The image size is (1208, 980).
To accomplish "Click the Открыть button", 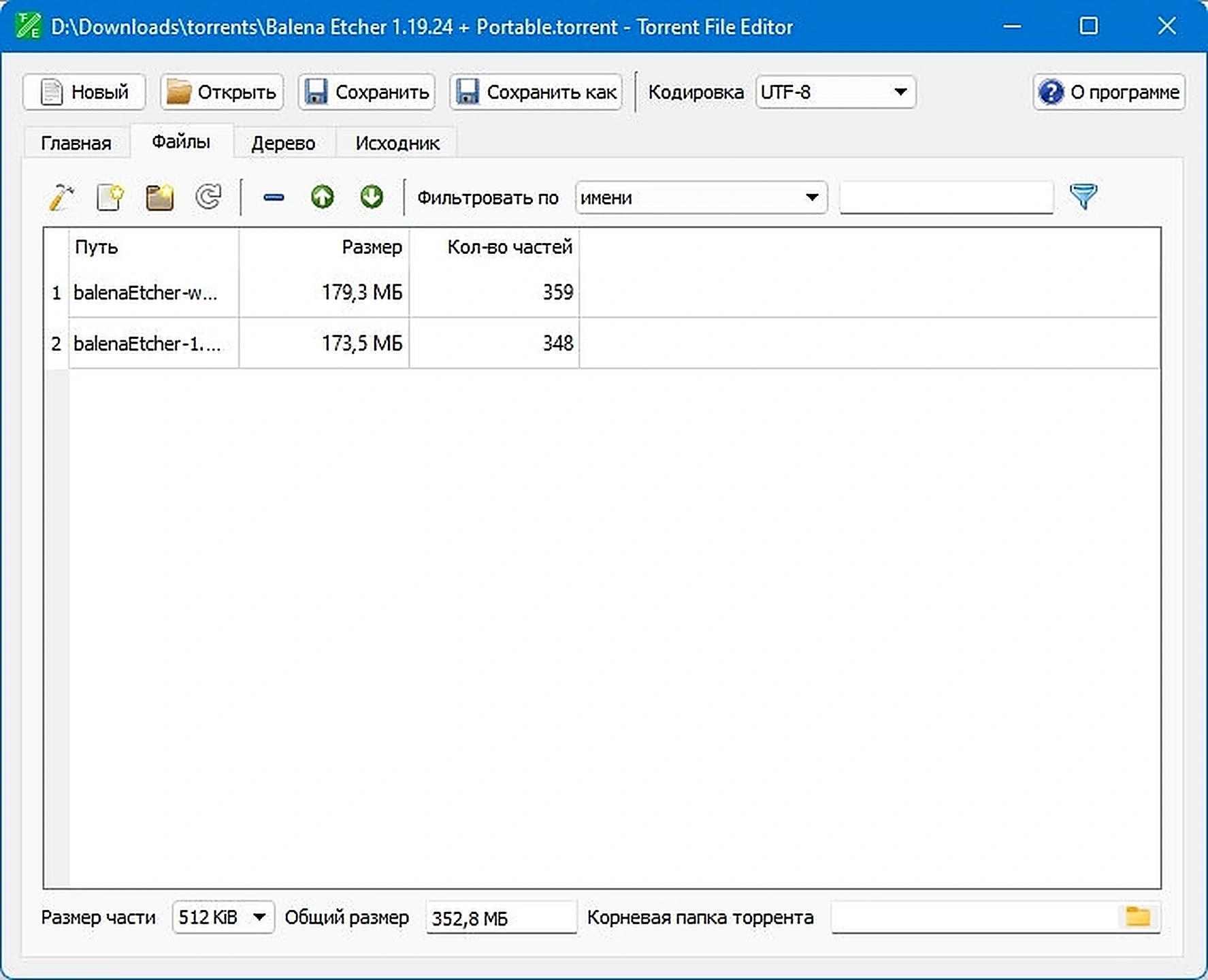I will click(222, 92).
